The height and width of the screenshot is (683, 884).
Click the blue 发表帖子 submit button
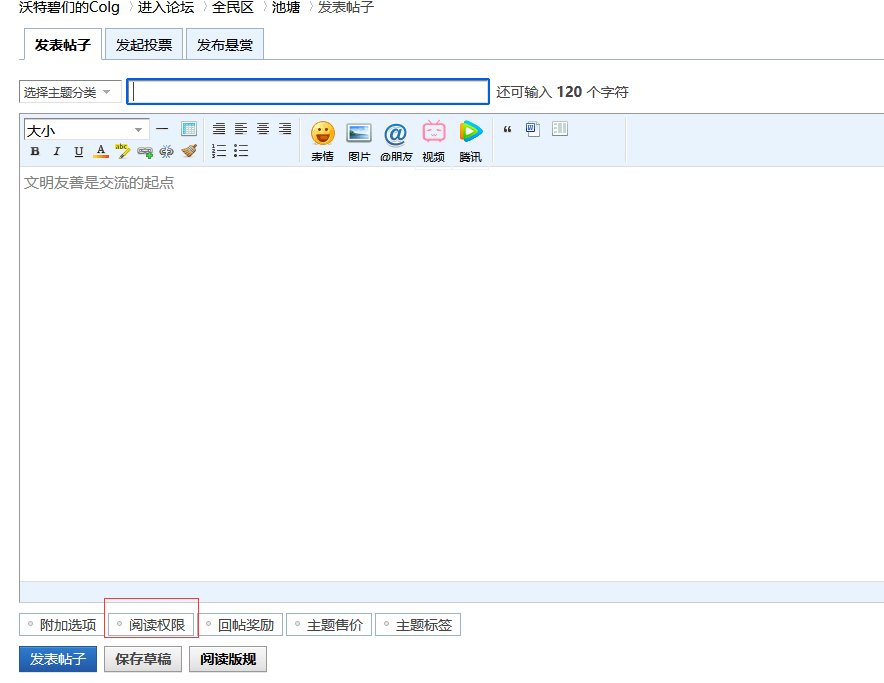(58, 659)
